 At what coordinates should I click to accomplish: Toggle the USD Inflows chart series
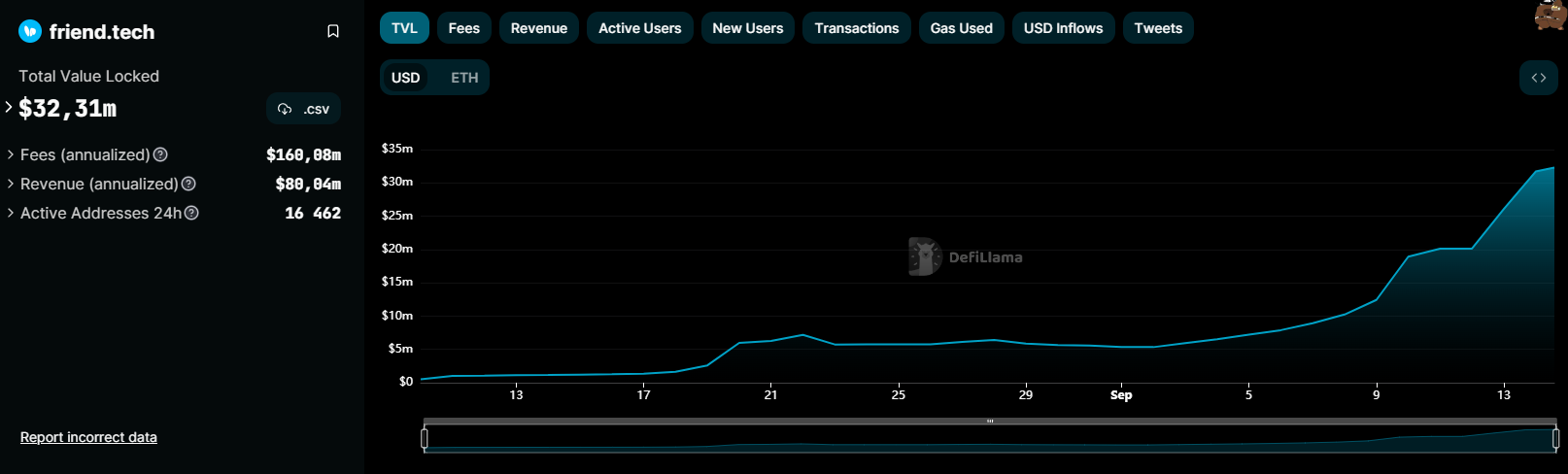tap(1064, 28)
